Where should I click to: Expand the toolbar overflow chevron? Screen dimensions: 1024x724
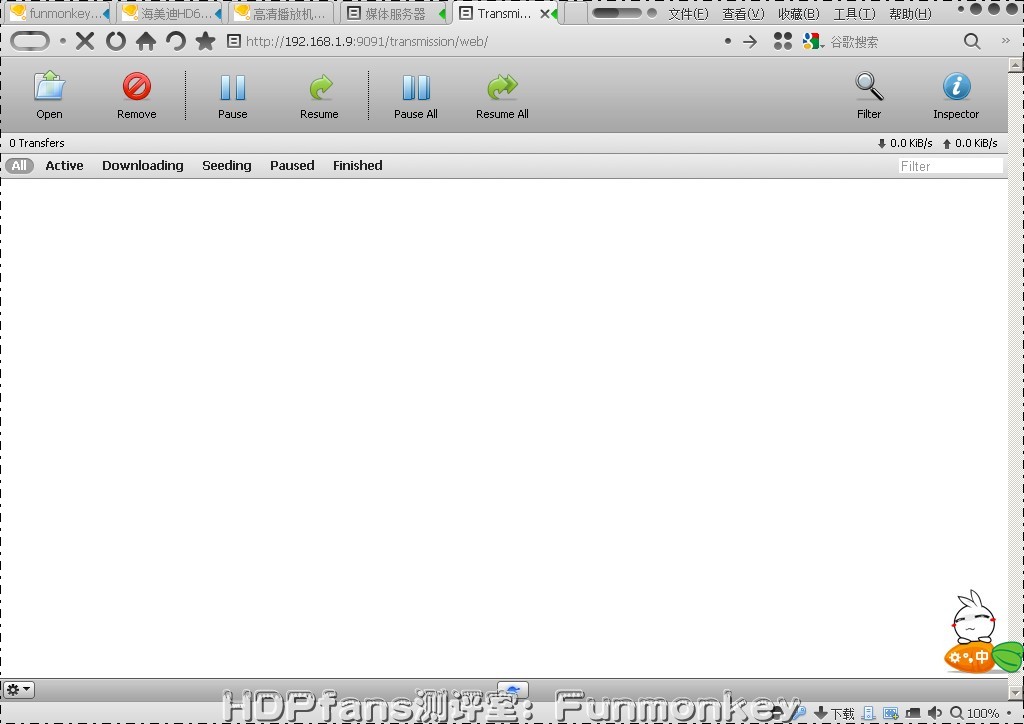[x=1006, y=40]
